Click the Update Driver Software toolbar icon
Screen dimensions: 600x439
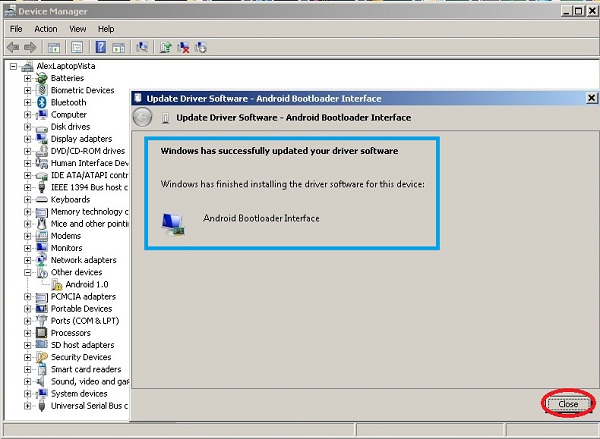tap(166, 47)
